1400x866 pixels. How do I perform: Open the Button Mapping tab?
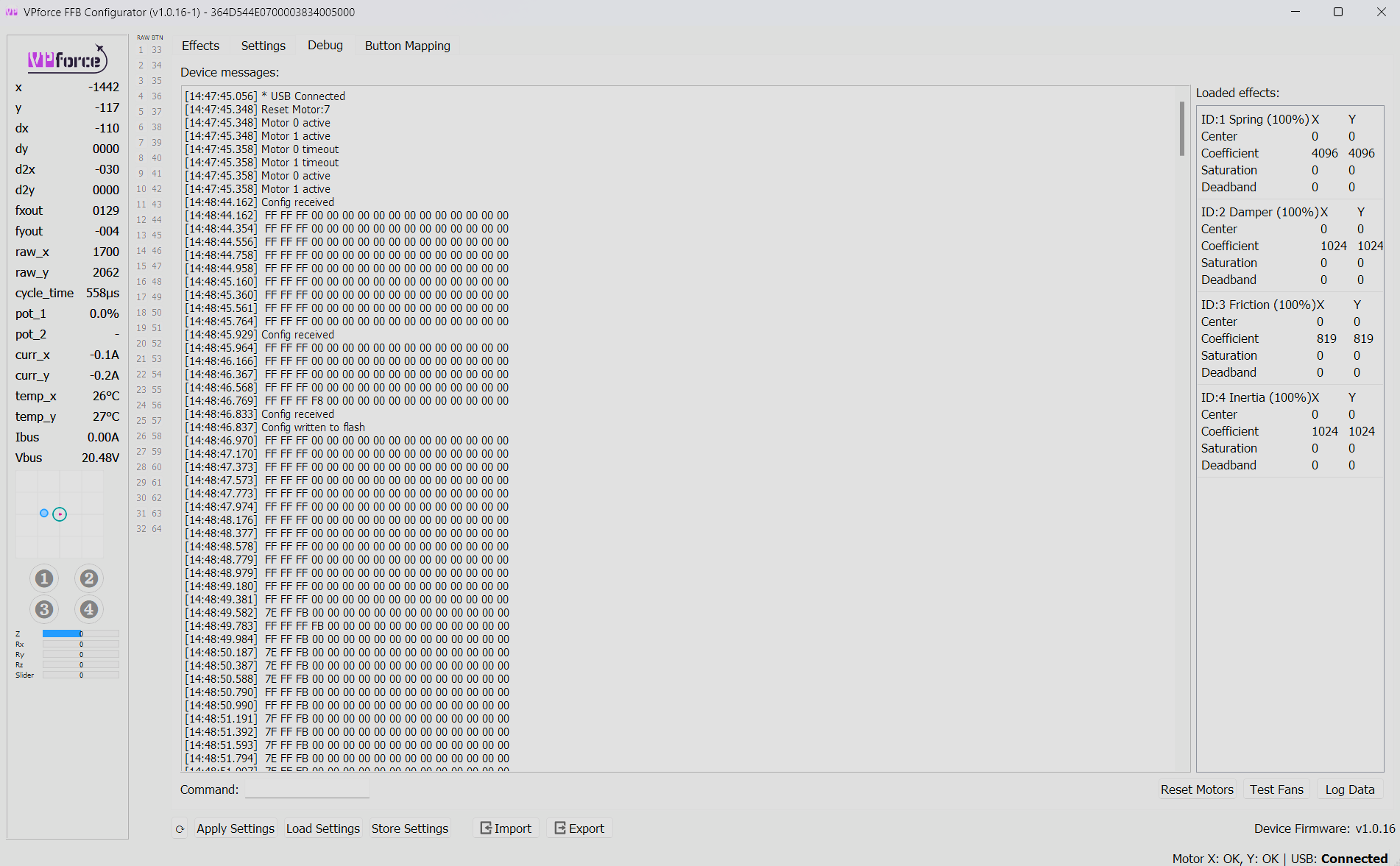point(407,45)
